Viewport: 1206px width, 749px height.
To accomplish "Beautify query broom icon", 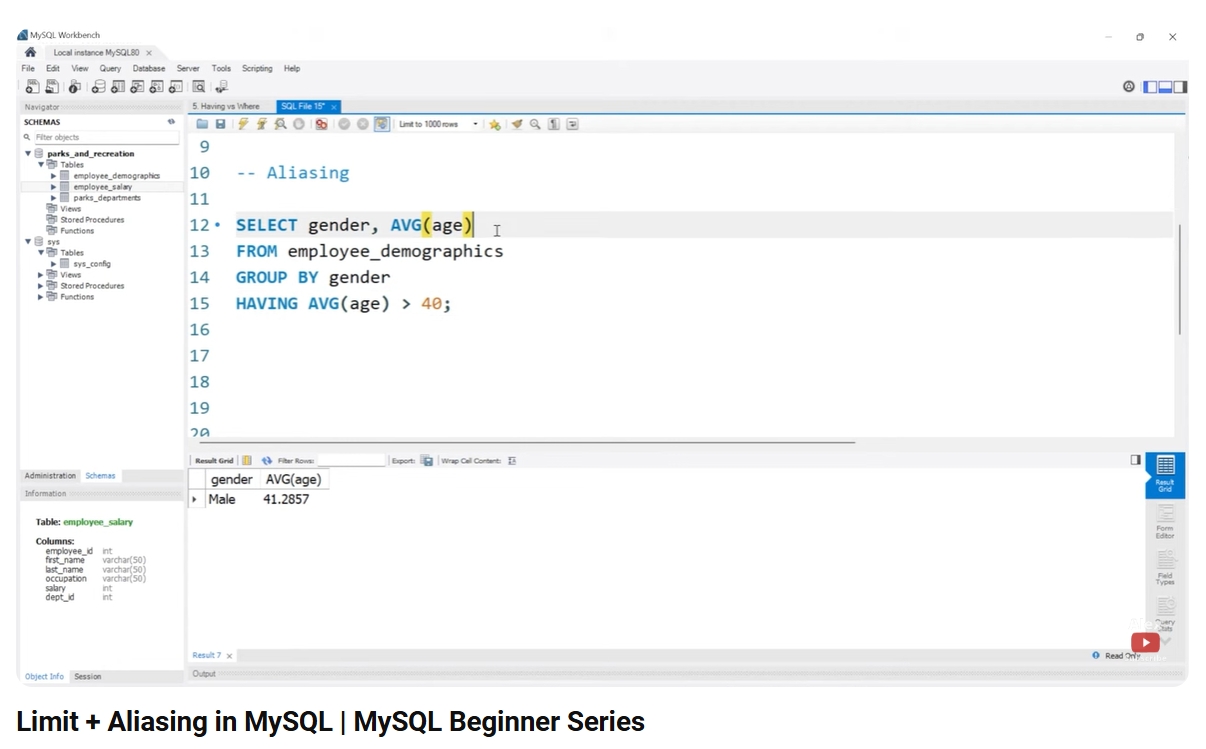I will [x=517, y=124].
